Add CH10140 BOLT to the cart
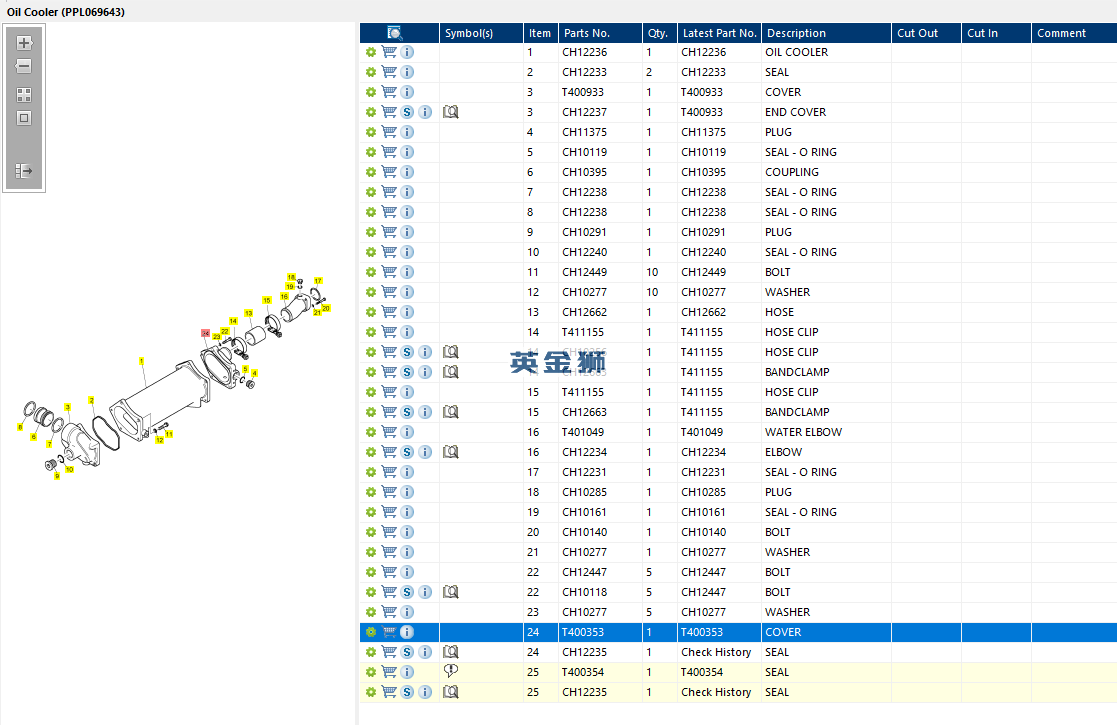 [x=389, y=532]
